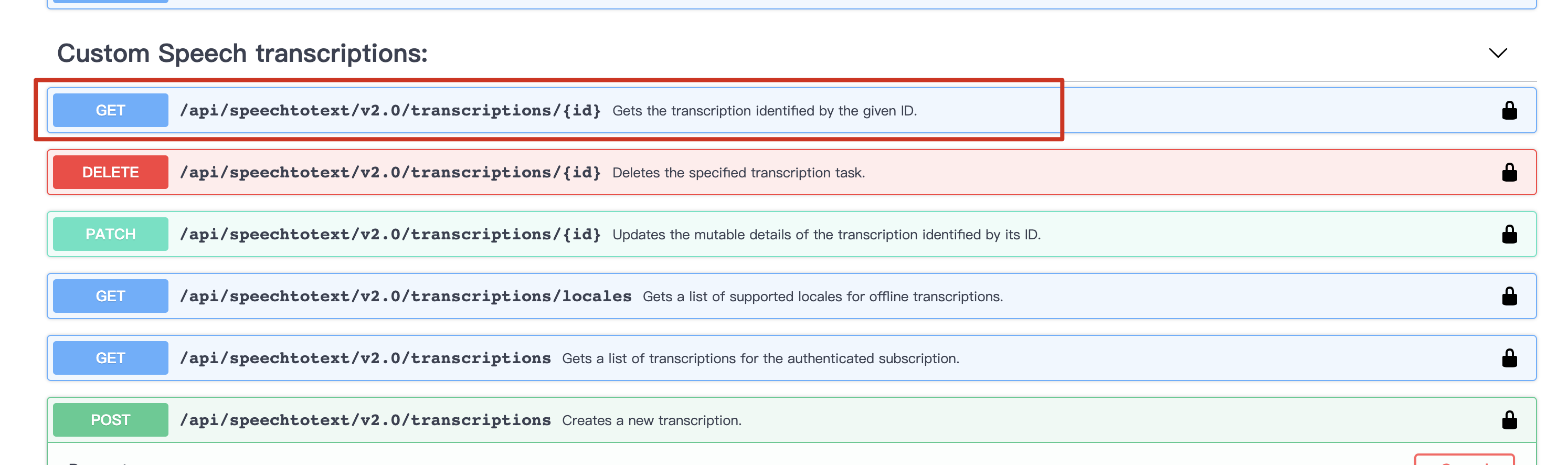Click lock icon on GET transcriptions list row
The width and height of the screenshot is (1568, 465).
[x=1509, y=358]
